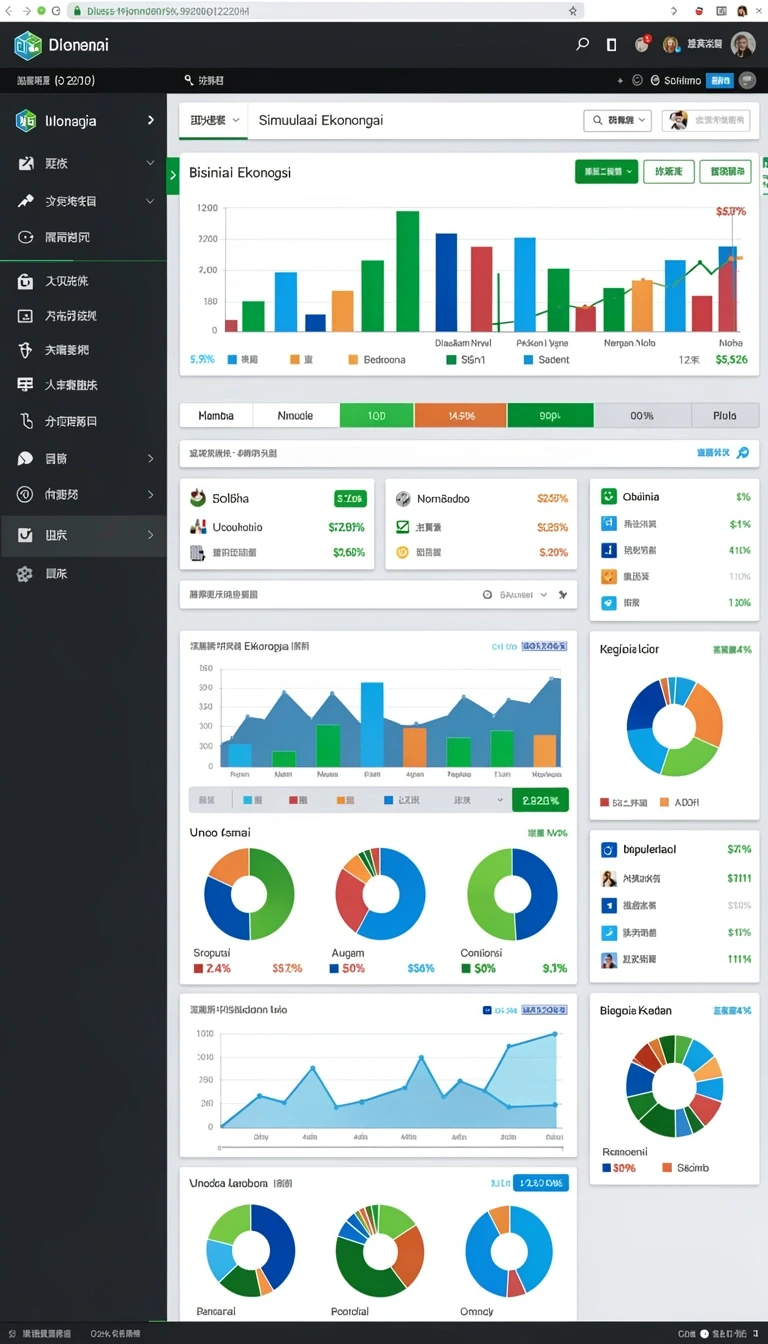768x1344 pixels.
Task: Click the speech bubble icon in the sidebar
Action: [25, 459]
